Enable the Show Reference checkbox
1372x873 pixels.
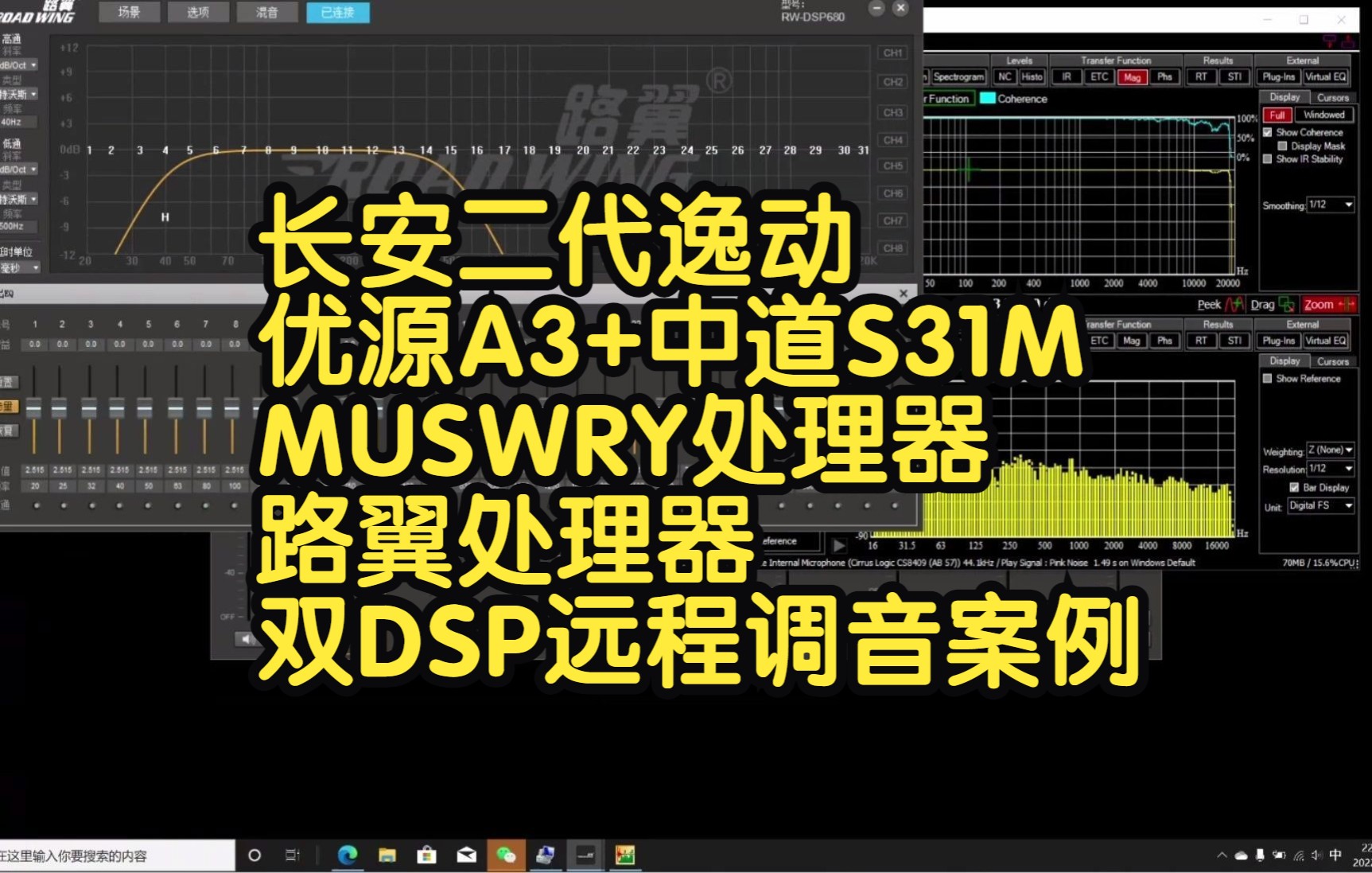tap(1268, 379)
